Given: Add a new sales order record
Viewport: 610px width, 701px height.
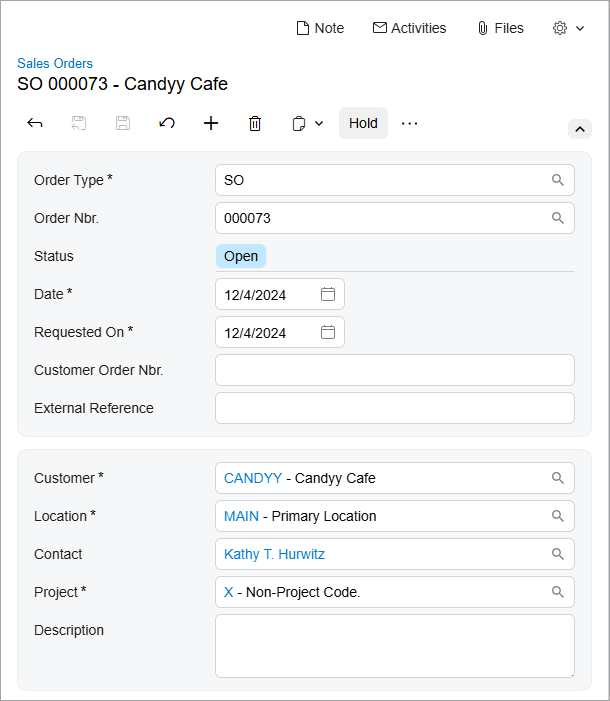Looking at the screenshot, I should coord(211,123).
